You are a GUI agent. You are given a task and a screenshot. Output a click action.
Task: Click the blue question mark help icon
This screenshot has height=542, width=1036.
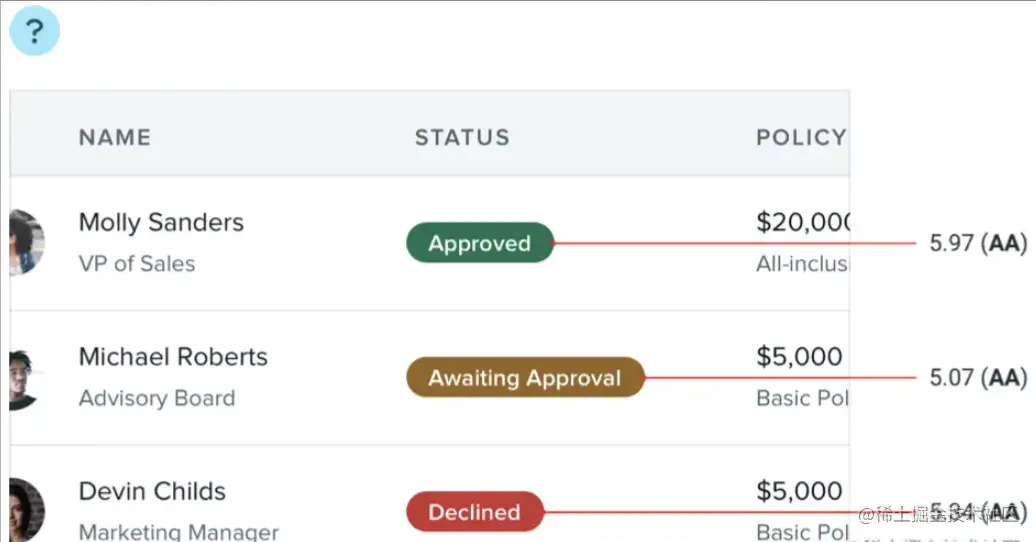click(x=34, y=32)
